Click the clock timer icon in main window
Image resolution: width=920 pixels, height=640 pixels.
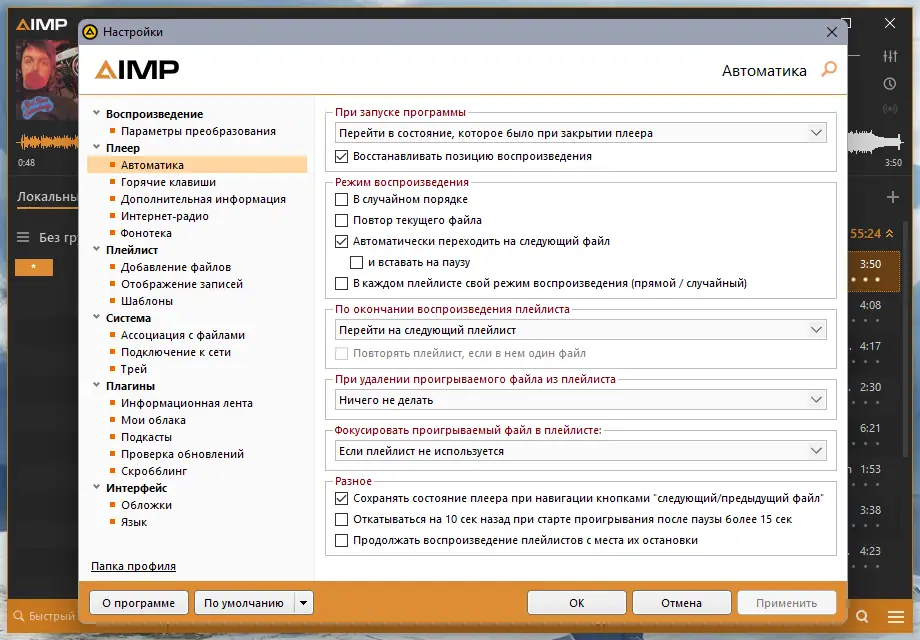pyautogui.click(x=890, y=83)
